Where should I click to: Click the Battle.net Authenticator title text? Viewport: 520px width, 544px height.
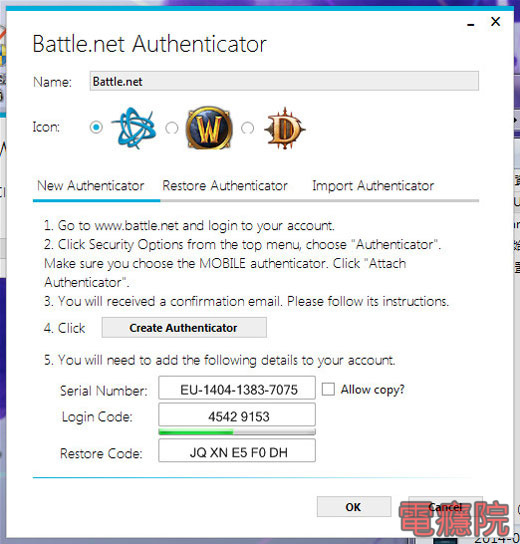pos(150,44)
